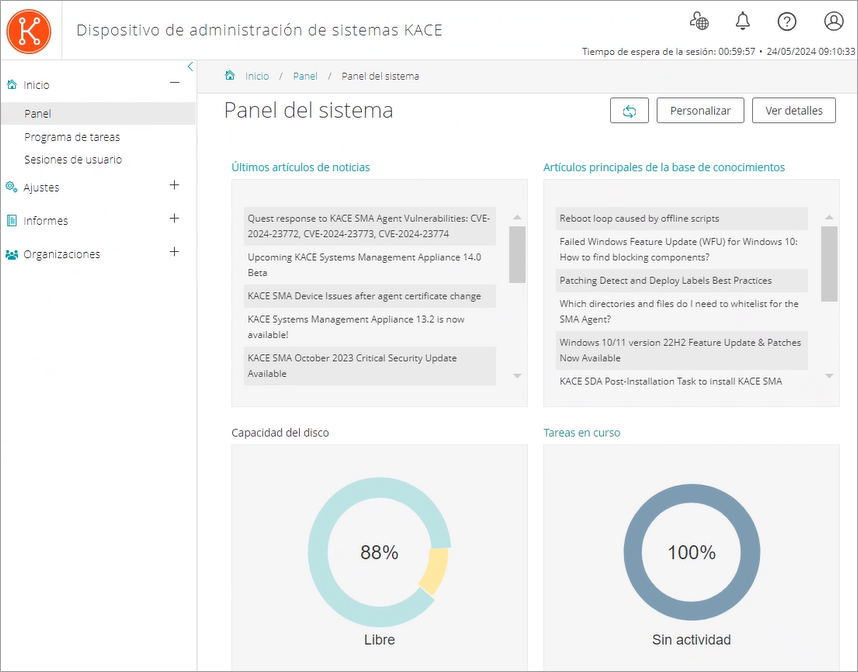Open Programa de tareas menu item
This screenshot has width=858, height=672.
72,137
